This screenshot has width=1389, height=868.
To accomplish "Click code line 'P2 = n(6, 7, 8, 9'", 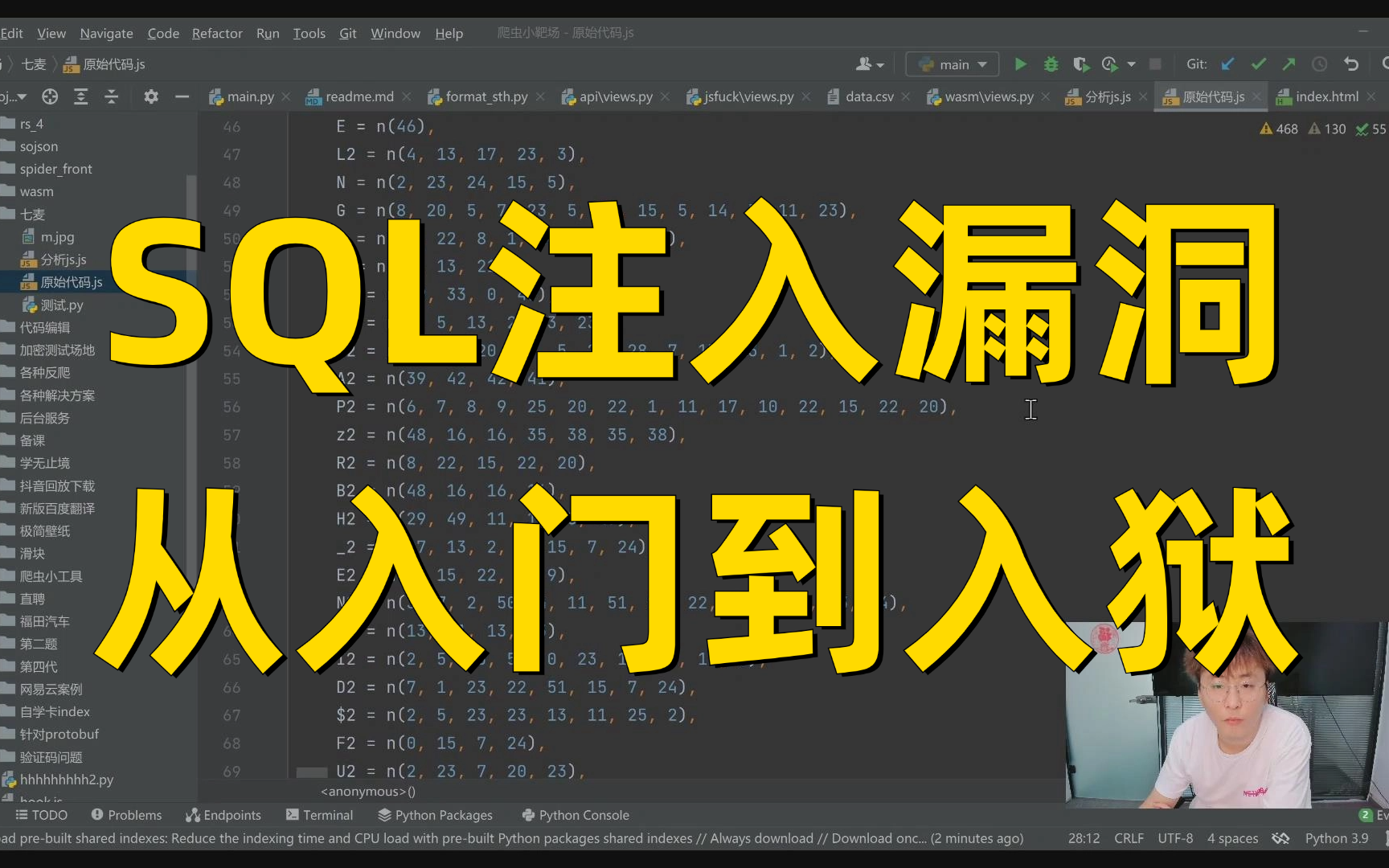I will (645, 407).
